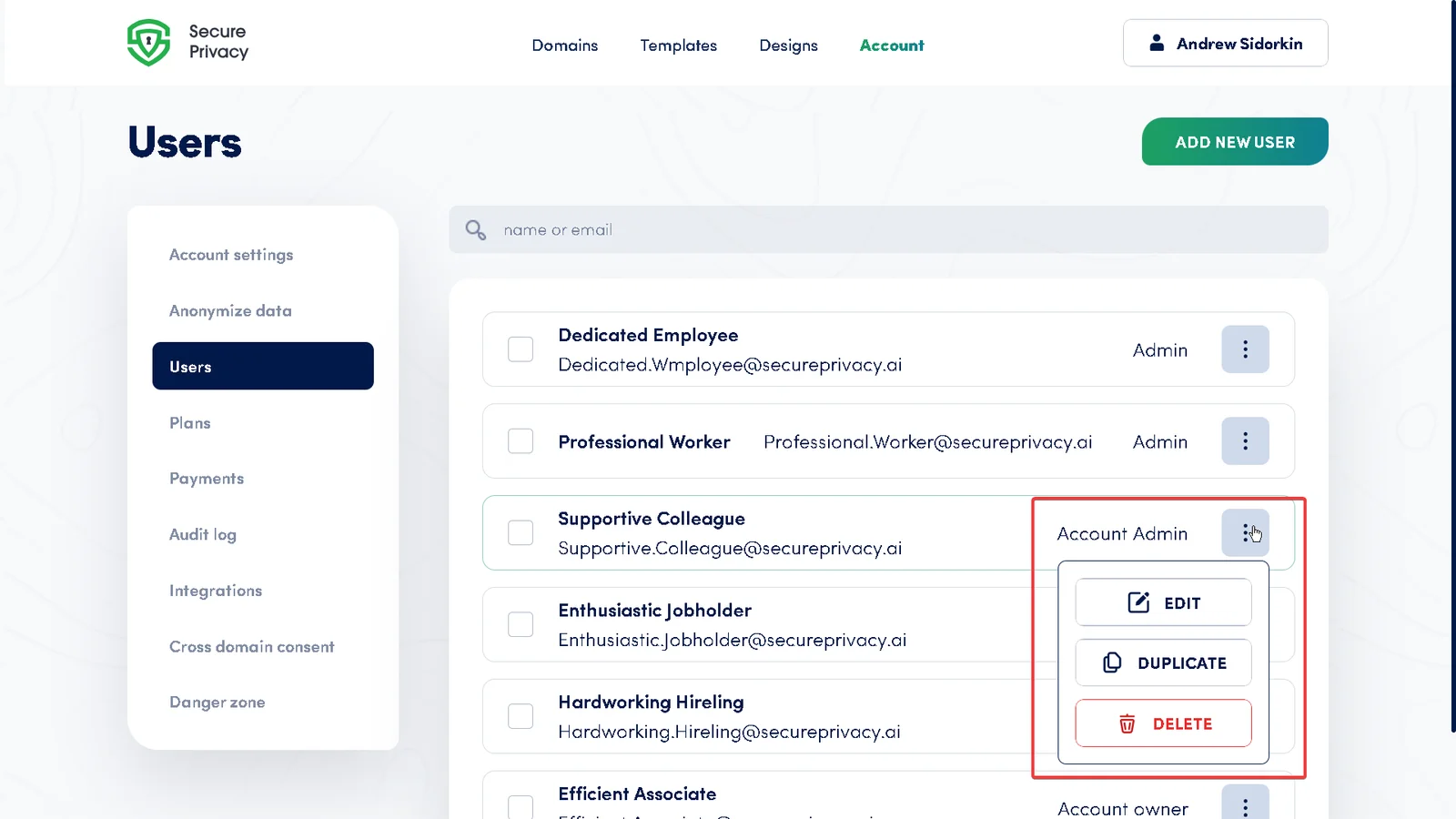Open the actions menu for Hardworking Hireling
Screen dimensions: 1456x819
(1246, 716)
